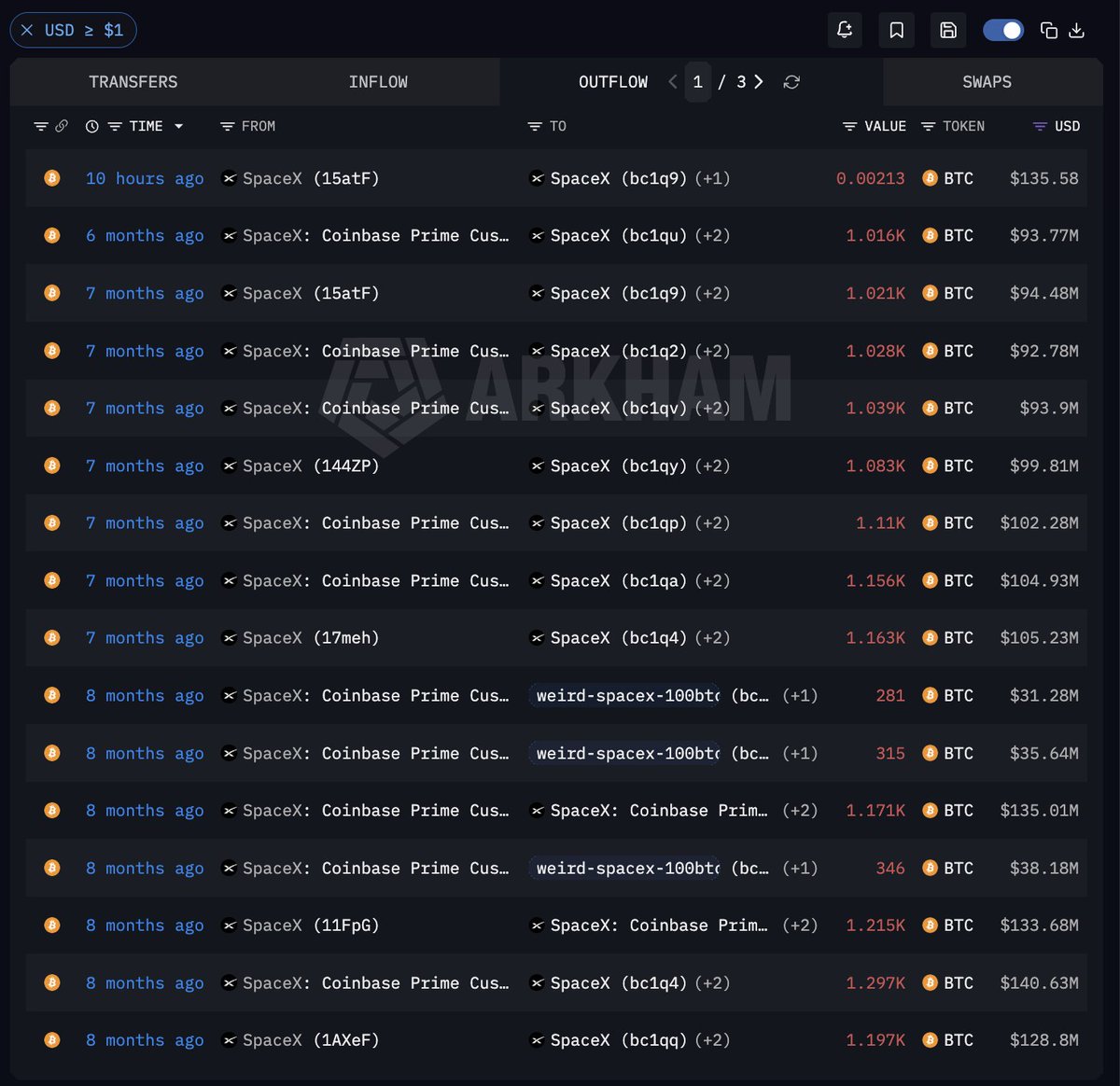Click the SpaceX logo beside SpaceX (1AXeF)
Image resolution: width=1120 pixels, height=1086 pixels.
[x=229, y=1040]
